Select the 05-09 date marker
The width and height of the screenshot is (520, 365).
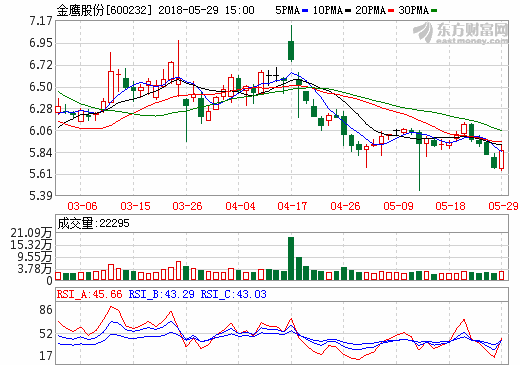tap(398, 206)
